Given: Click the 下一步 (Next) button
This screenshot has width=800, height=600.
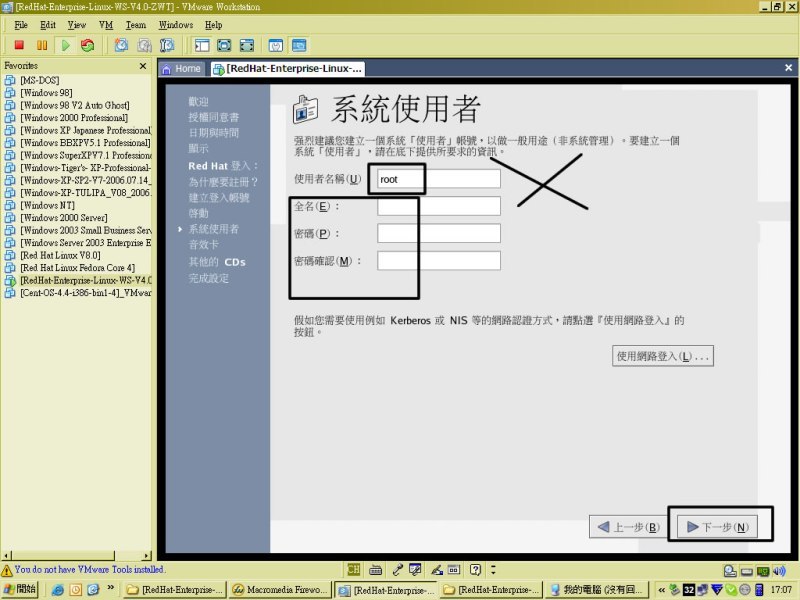Looking at the screenshot, I should coord(718,527).
